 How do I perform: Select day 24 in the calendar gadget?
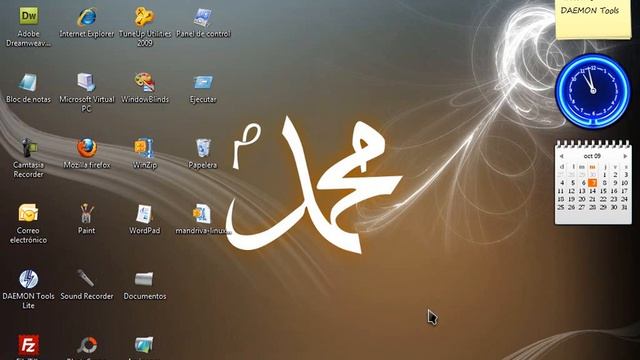point(624,199)
